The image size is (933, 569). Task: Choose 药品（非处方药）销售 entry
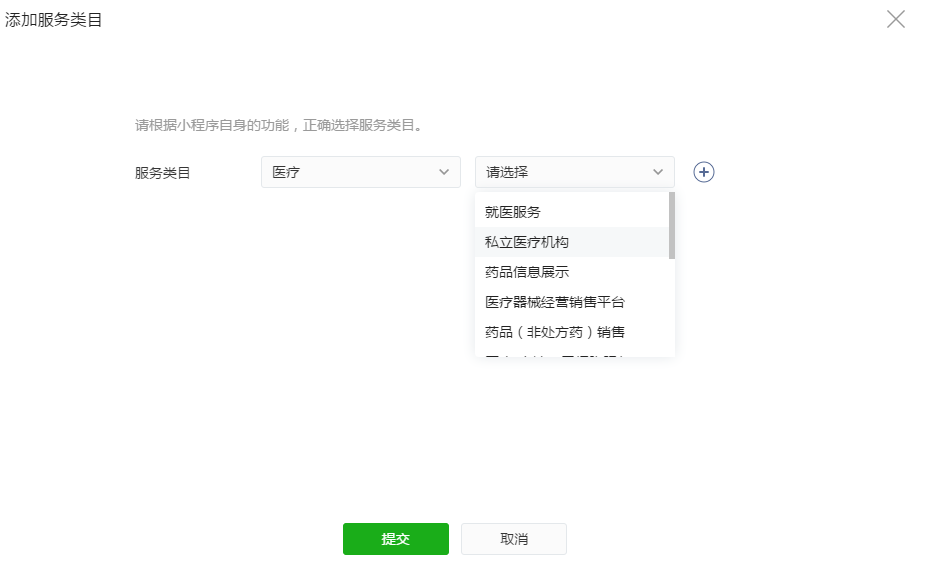pos(572,332)
